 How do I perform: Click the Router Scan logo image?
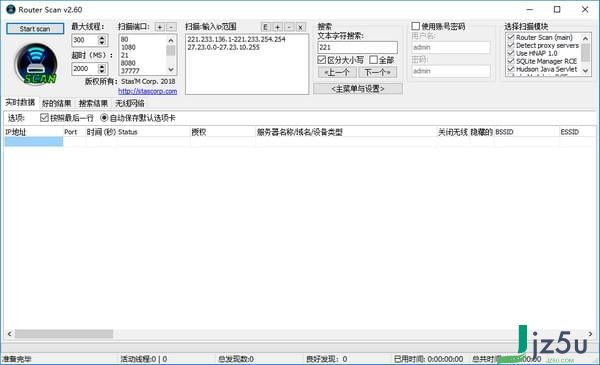(x=36, y=64)
